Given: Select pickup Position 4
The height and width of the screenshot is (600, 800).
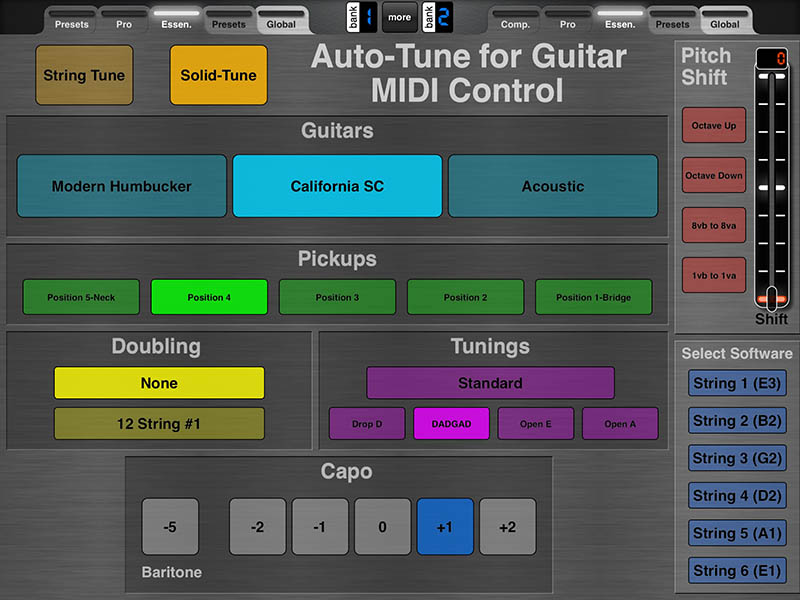Looking at the screenshot, I should click(x=209, y=297).
